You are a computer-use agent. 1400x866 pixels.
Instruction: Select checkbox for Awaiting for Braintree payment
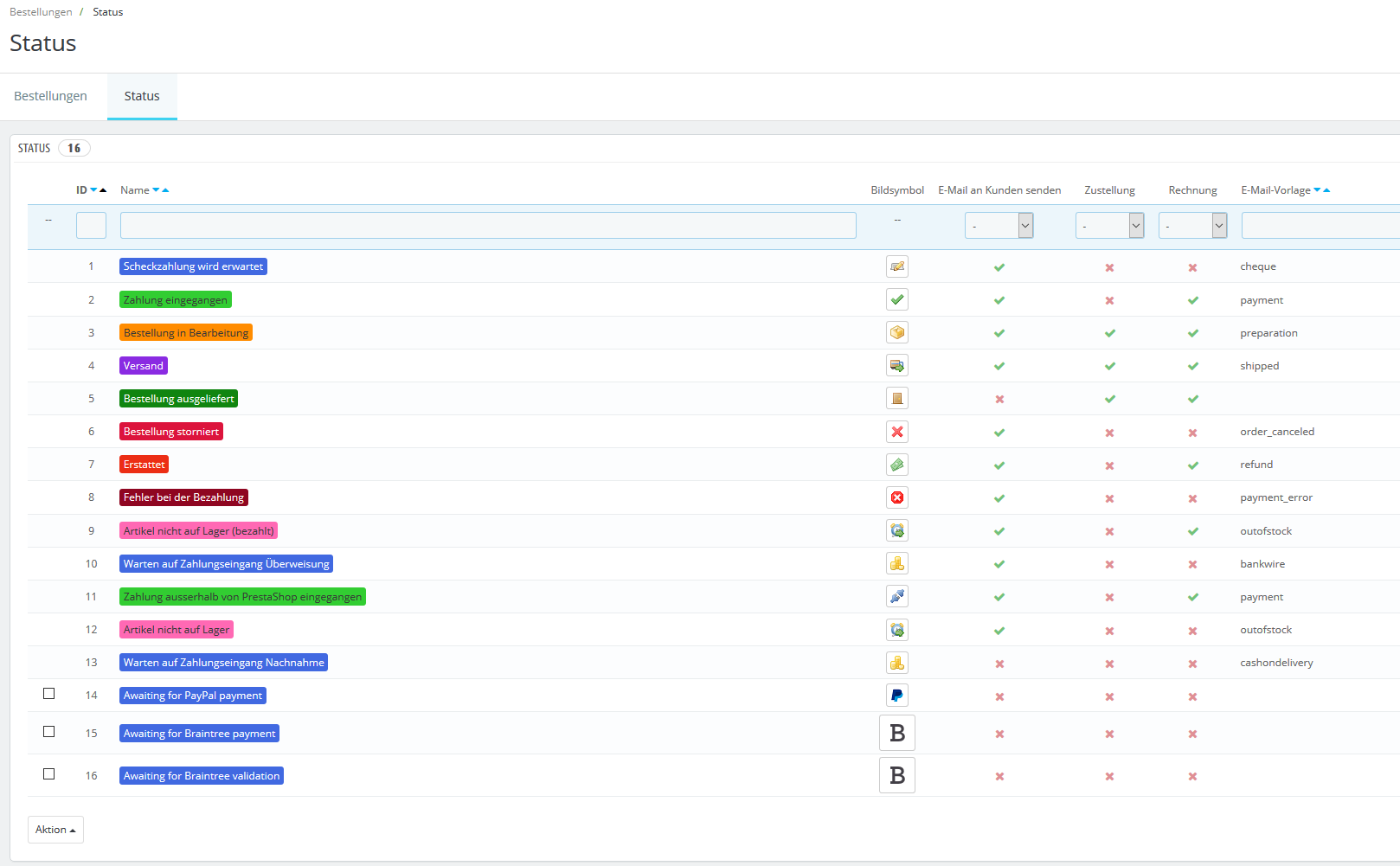49,732
